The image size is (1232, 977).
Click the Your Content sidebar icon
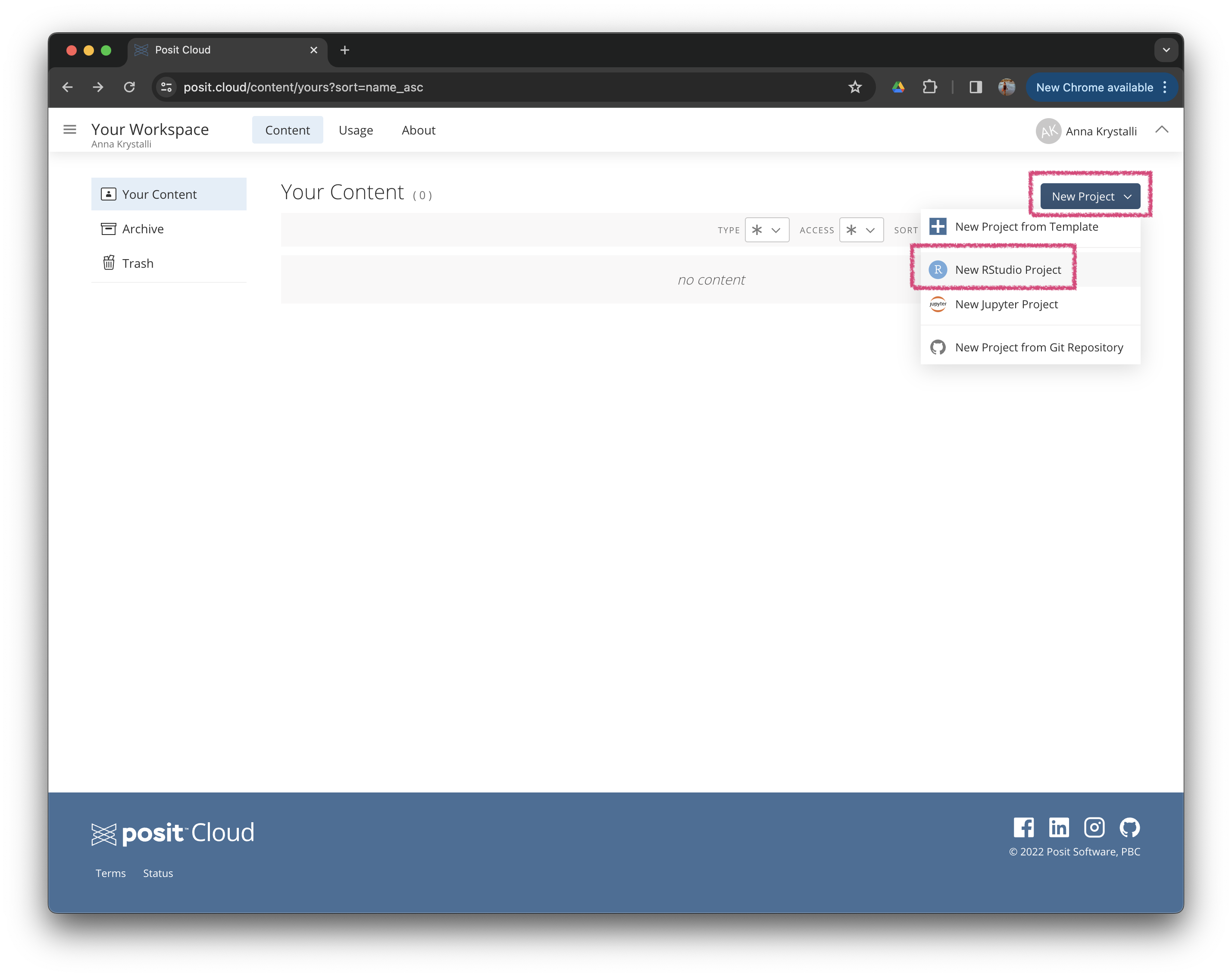(x=109, y=194)
